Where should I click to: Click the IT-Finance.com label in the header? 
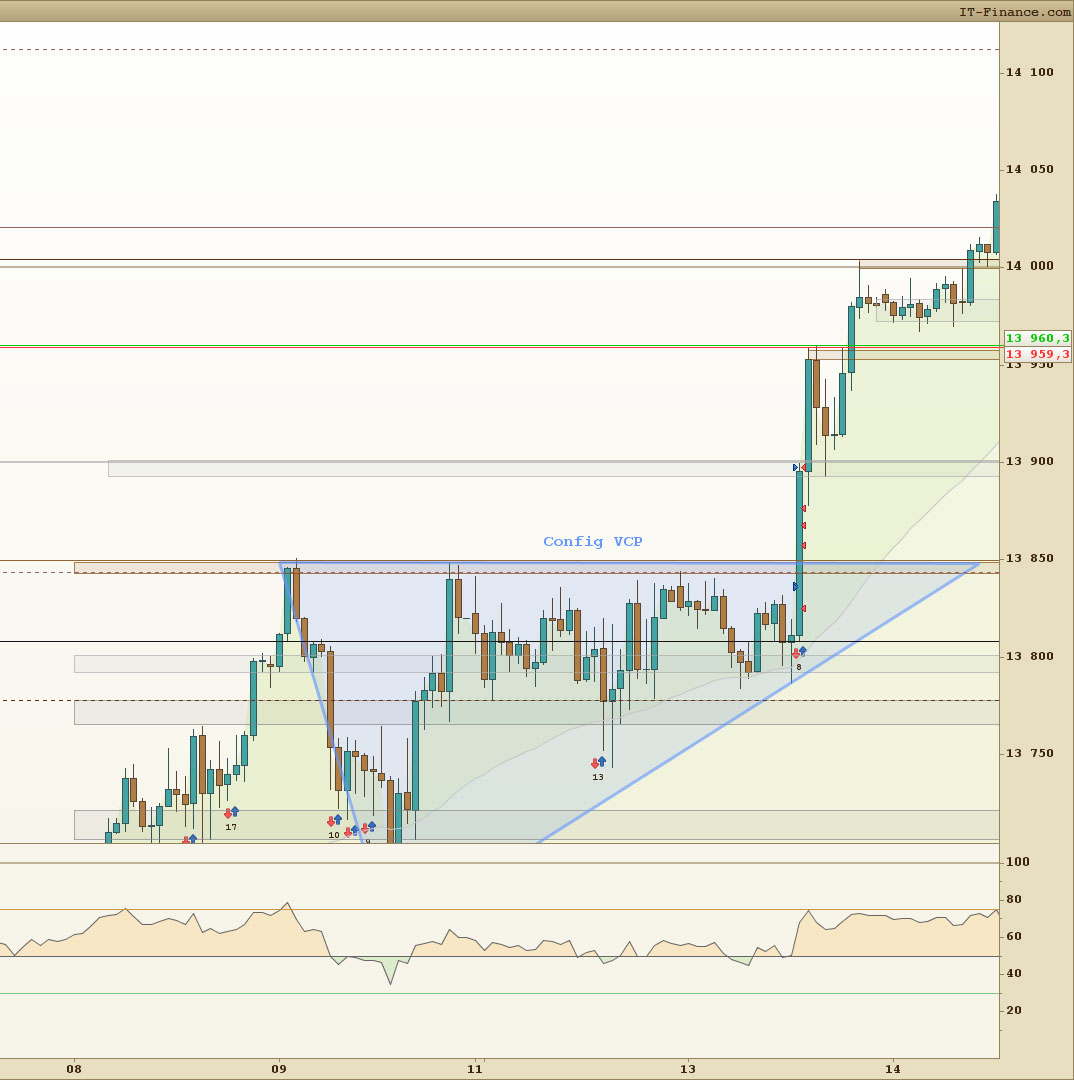[1015, 12]
